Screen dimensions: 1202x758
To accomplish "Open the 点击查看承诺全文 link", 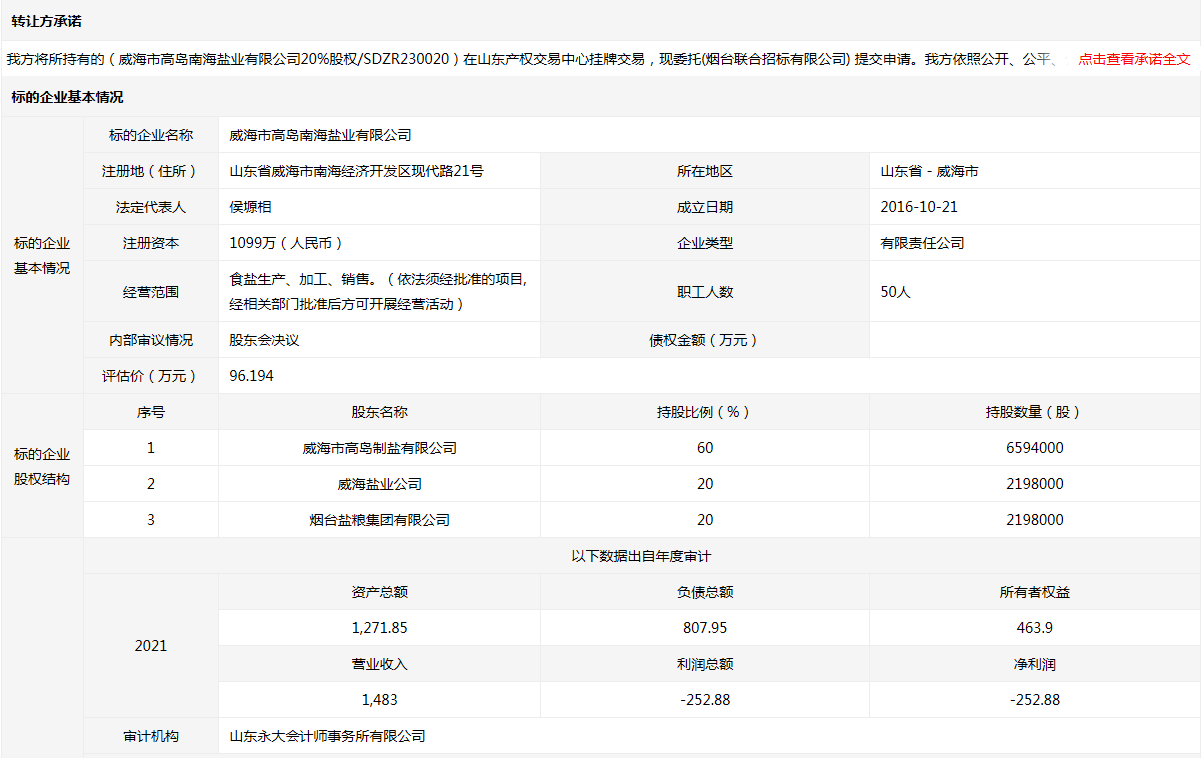I will 1134,59.
